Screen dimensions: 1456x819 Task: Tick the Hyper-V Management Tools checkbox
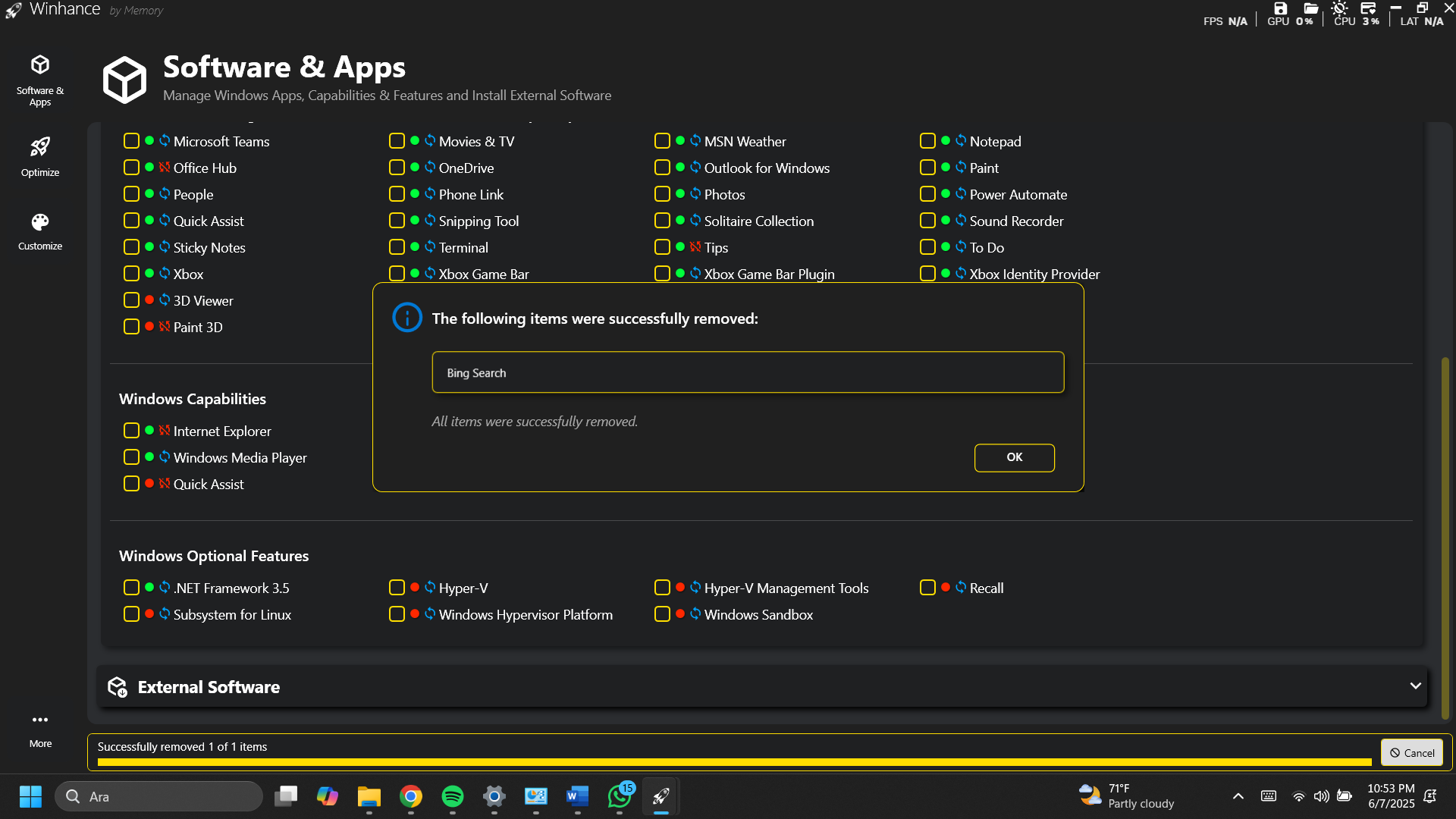point(662,588)
